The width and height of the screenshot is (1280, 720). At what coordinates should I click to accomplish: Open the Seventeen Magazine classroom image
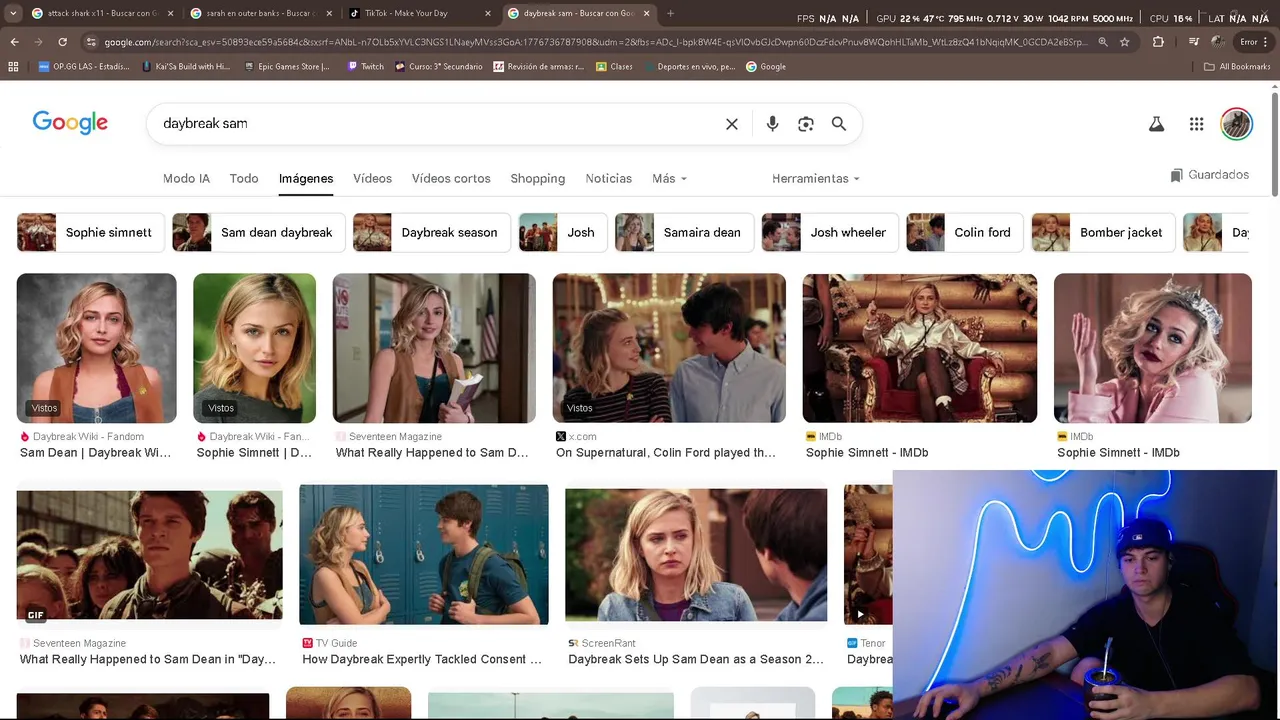434,348
